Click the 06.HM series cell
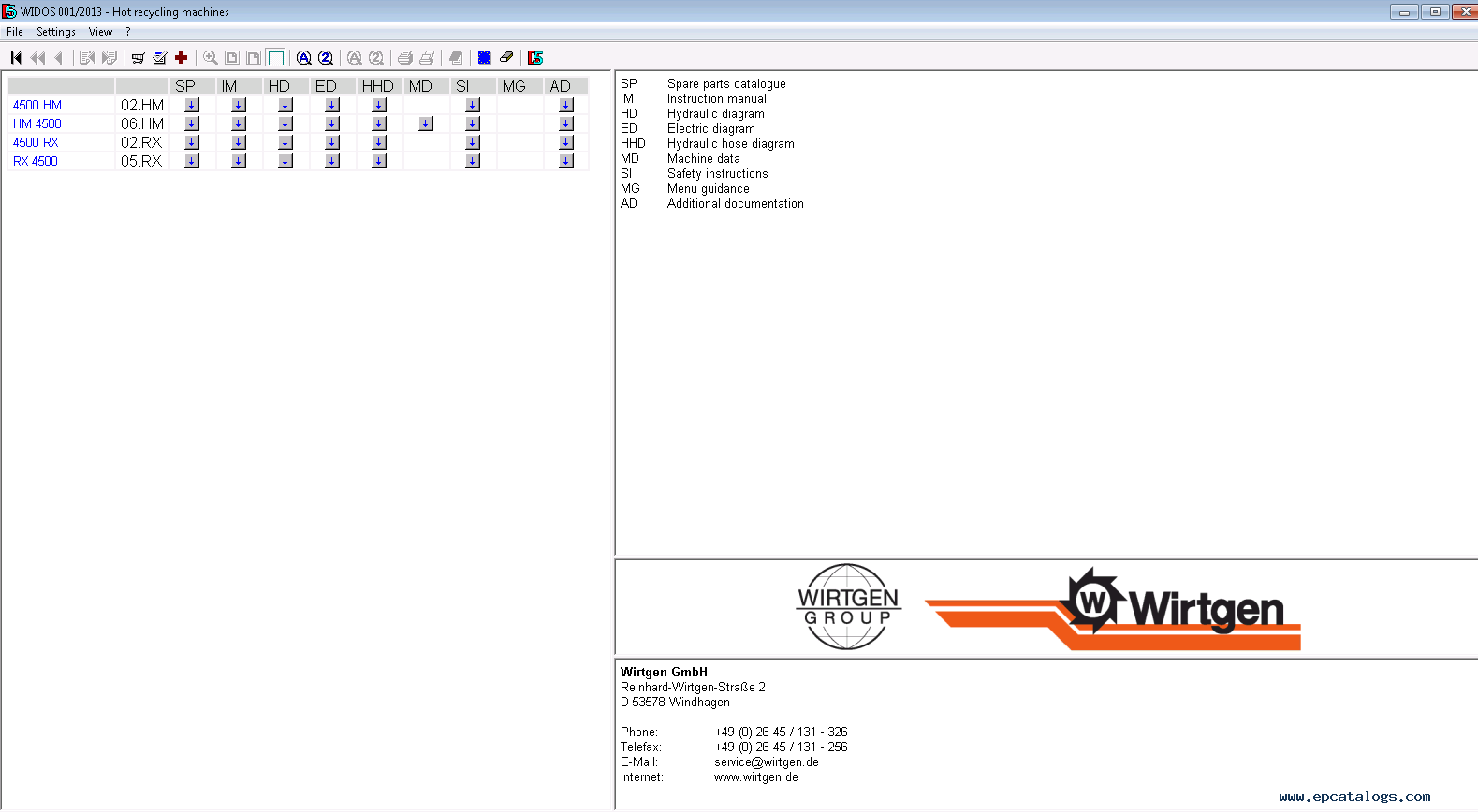 142,124
